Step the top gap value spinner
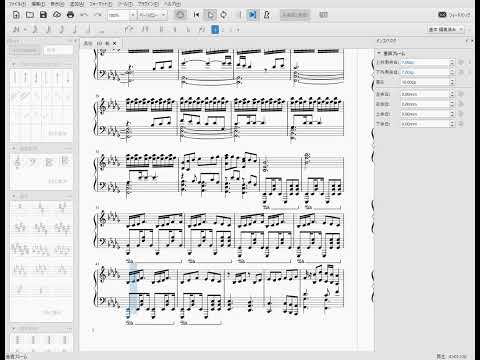 coord(452,62)
